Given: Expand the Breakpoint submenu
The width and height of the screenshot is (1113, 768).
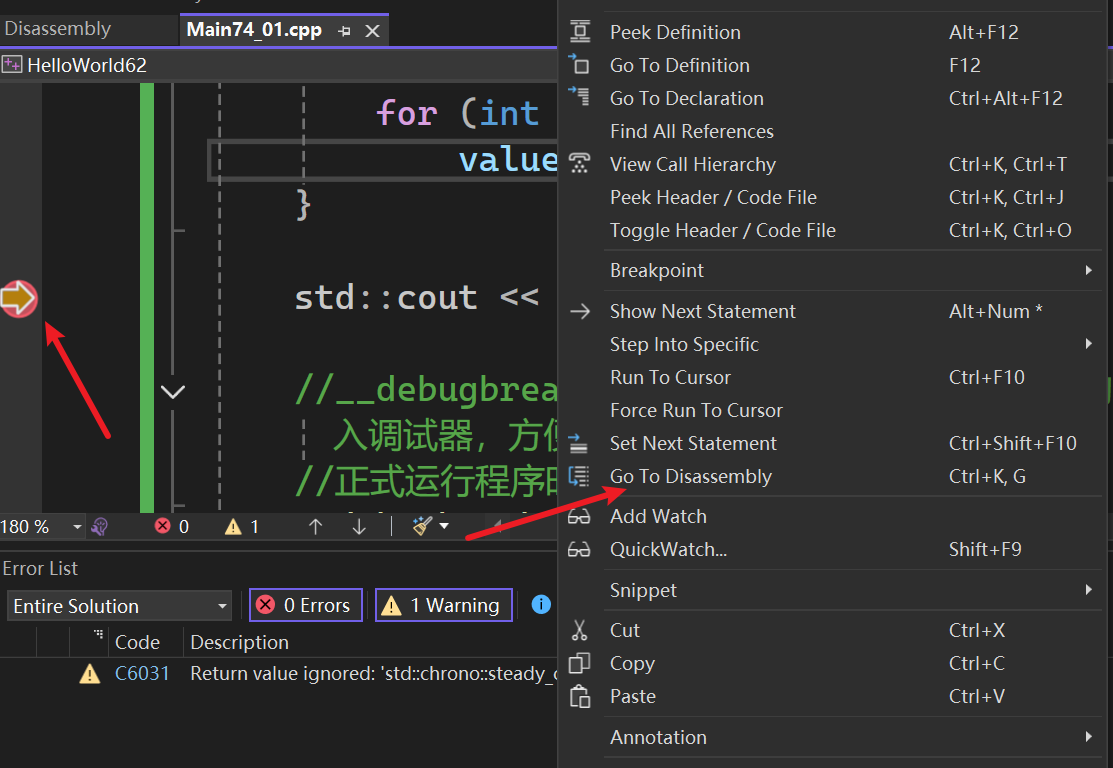Looking at the screenshot, I should point(656,270).
